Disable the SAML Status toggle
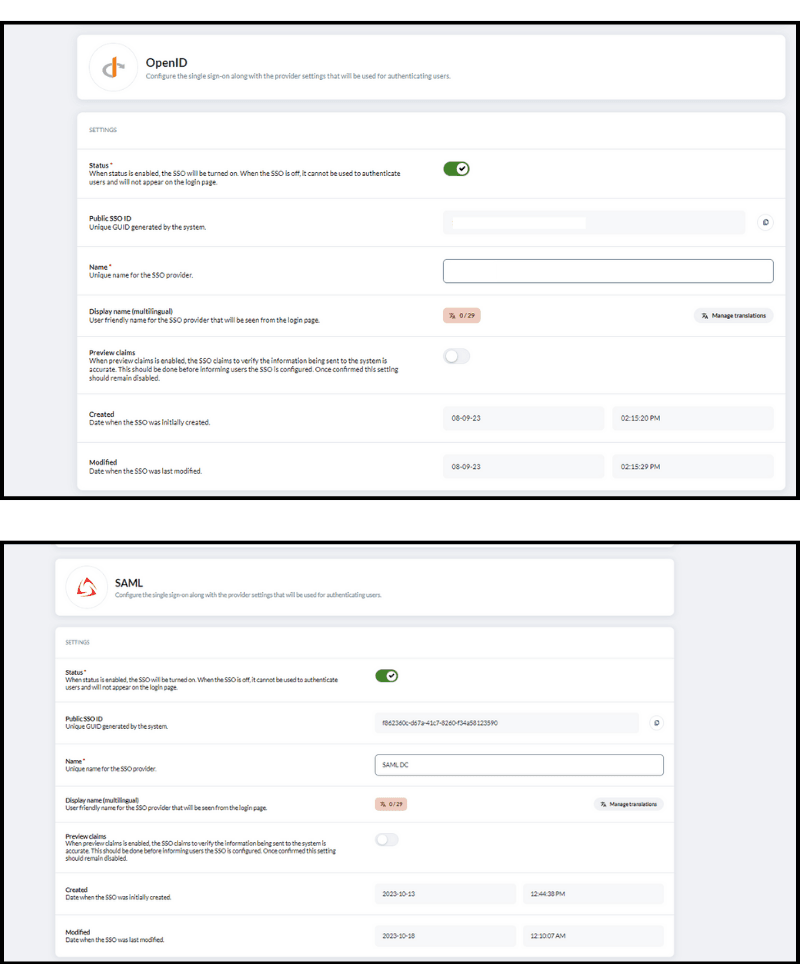The height and width of the screenshot is (964, 800). point(387,676)
